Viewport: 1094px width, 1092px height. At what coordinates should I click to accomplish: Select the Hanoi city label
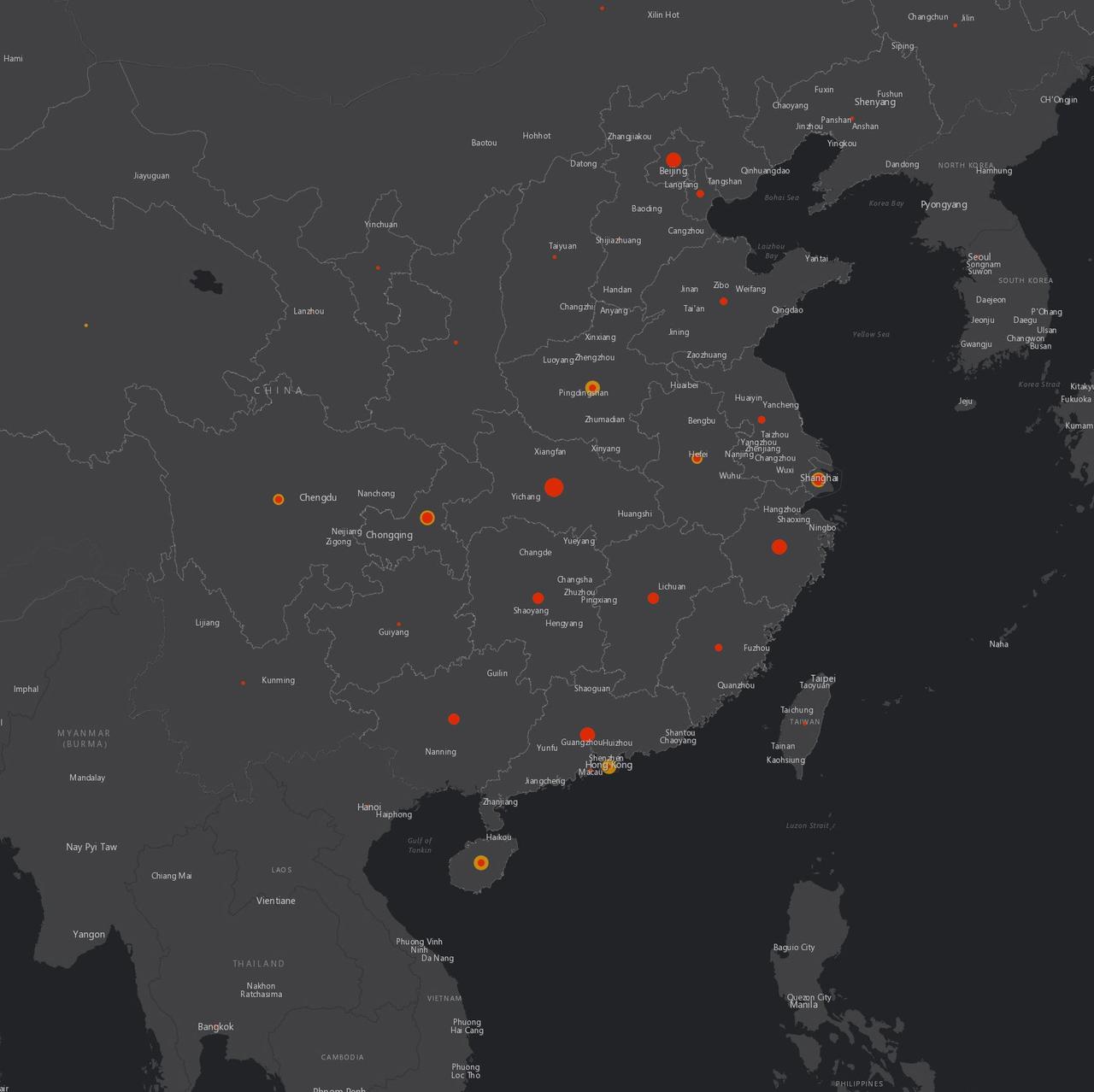[x=369, y=807]
